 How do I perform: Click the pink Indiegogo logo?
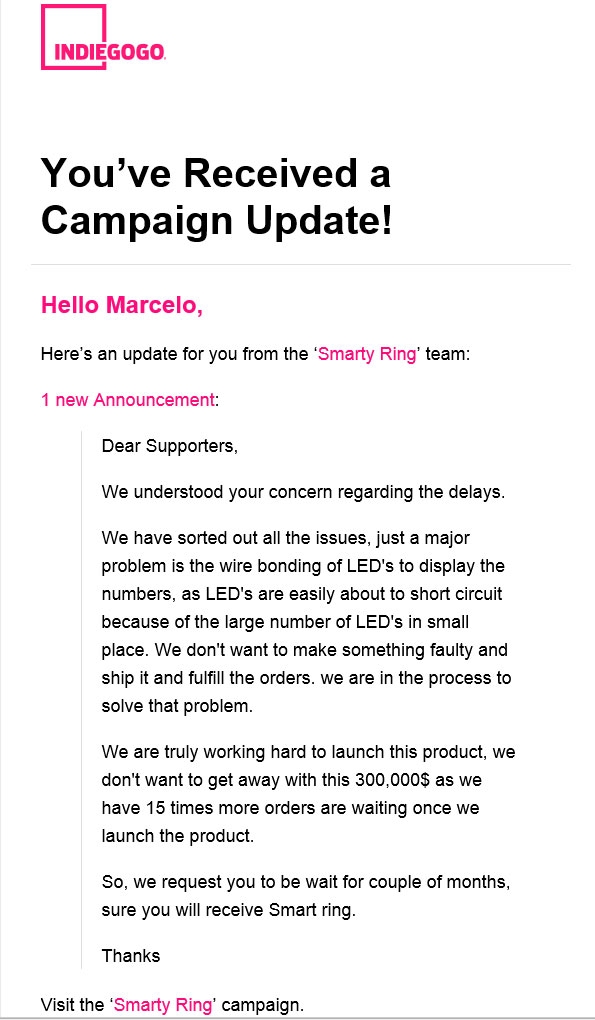(x=104, y=36)
